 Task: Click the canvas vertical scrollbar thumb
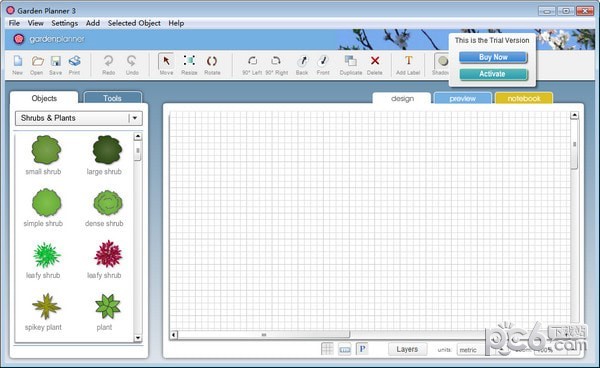(x=574, y=144)
